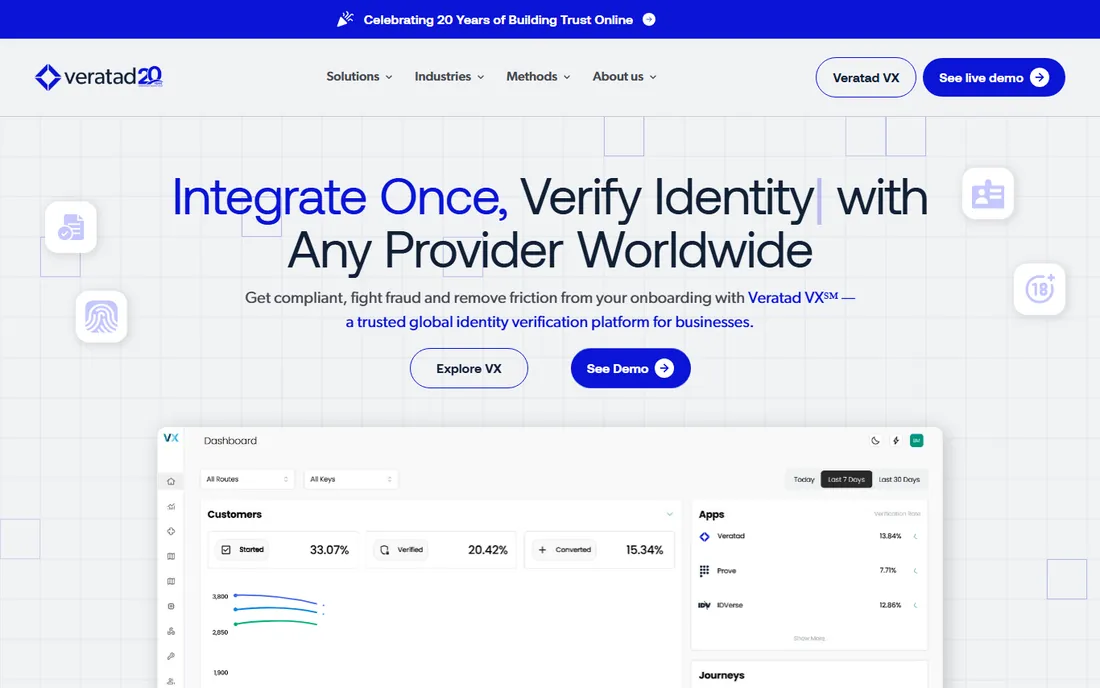Click the lightning bolt icon in dashboard header
This screenshot has height=688, width=1100.
point(896,440)
